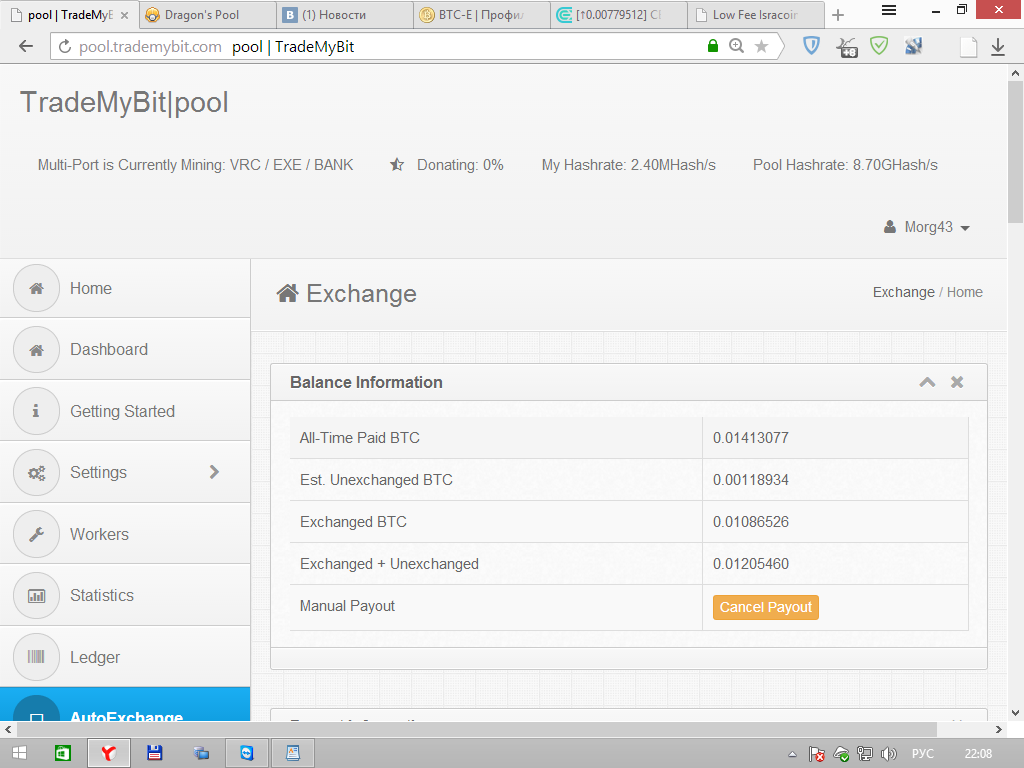Click the satellite extension icon
Screen dimensions: 1024x768
[913, 46]
